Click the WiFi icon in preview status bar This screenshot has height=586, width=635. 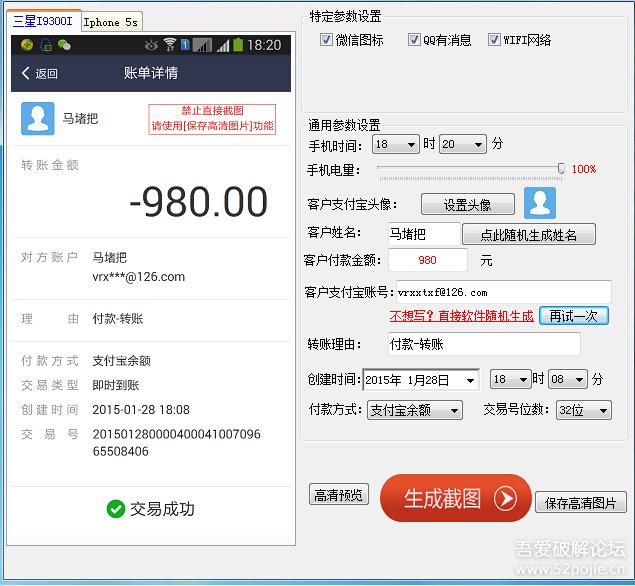[x=169, y=45]
